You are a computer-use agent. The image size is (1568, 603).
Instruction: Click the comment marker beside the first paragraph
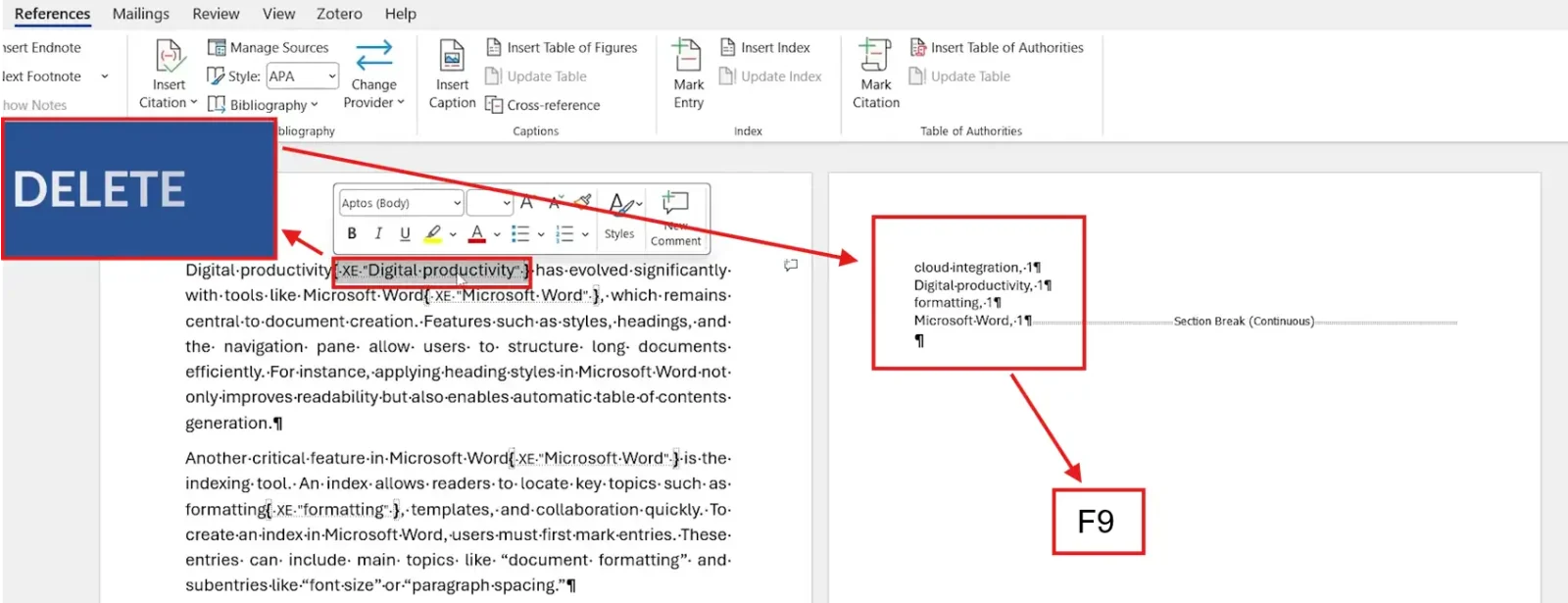791,265
